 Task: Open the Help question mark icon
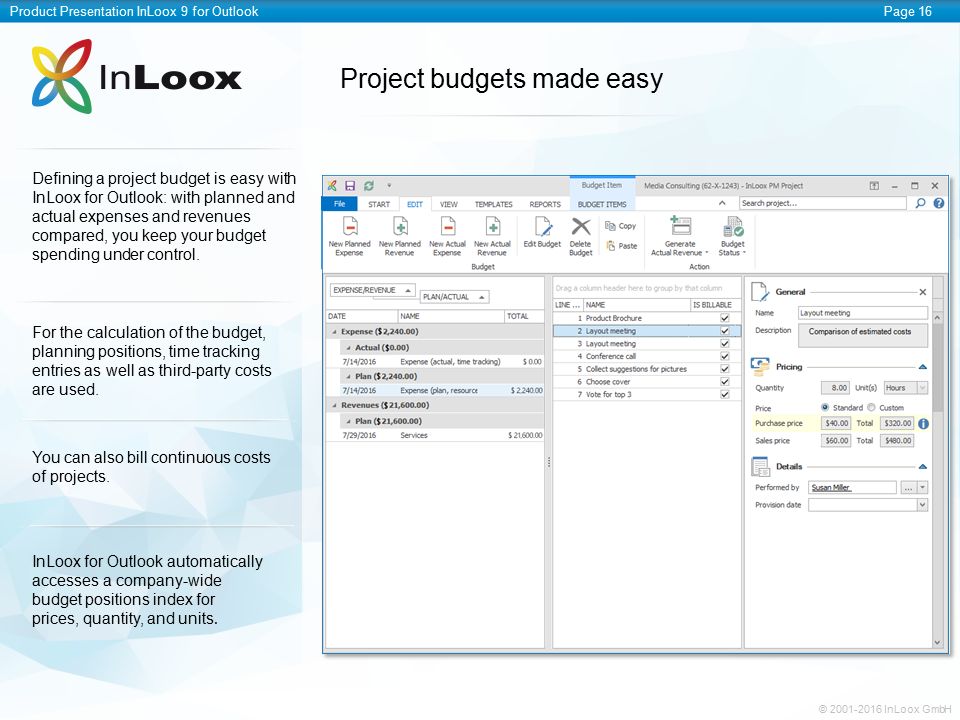coord(939,203)
